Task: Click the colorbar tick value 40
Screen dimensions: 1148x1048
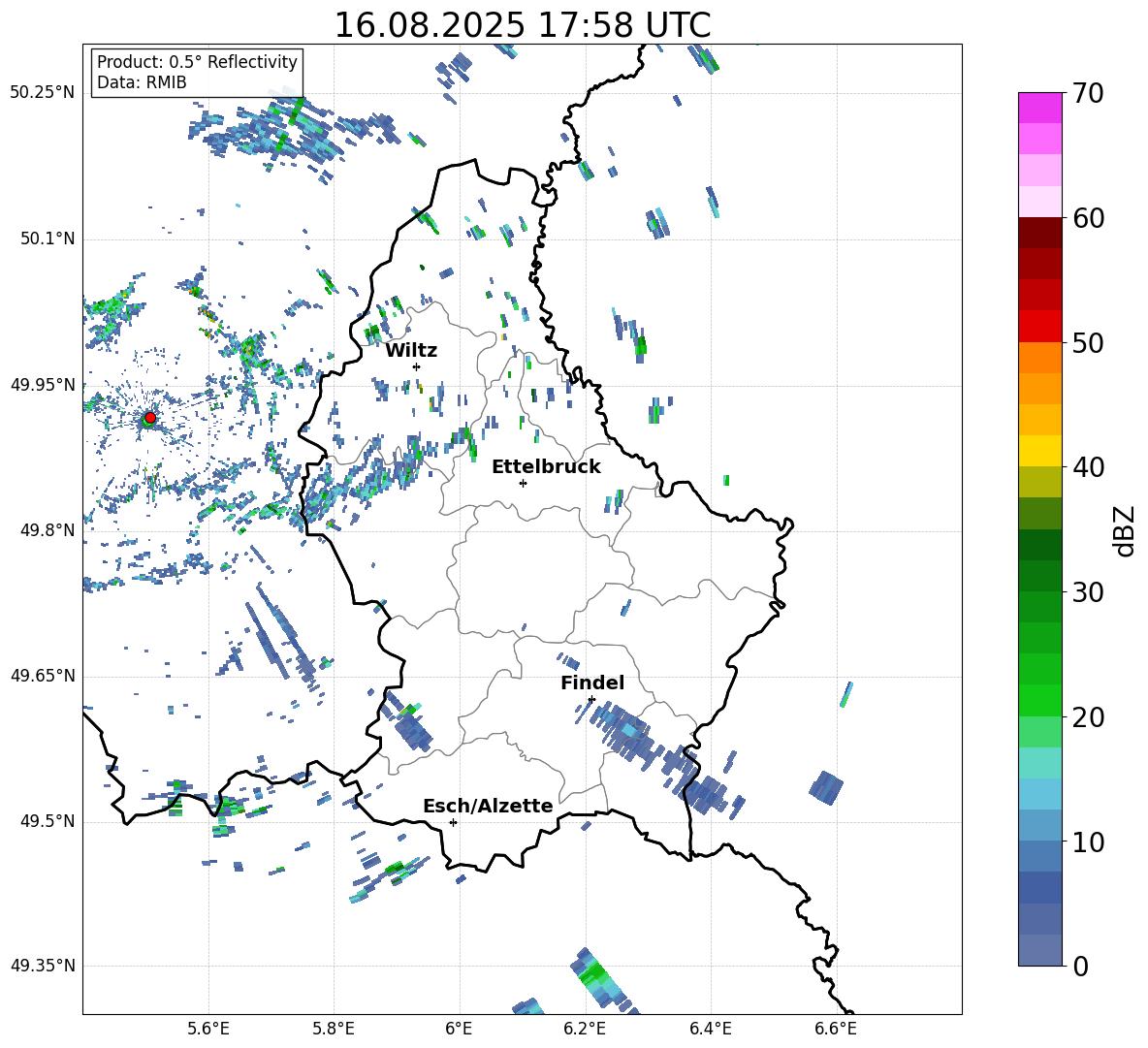Action: click(x=1088, y=467)
